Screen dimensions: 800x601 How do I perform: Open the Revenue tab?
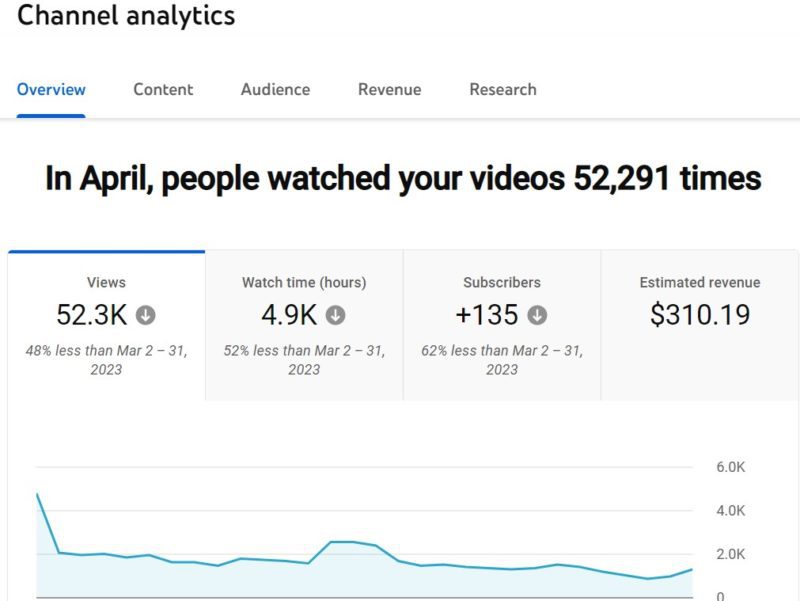click(x=390, y=90)
